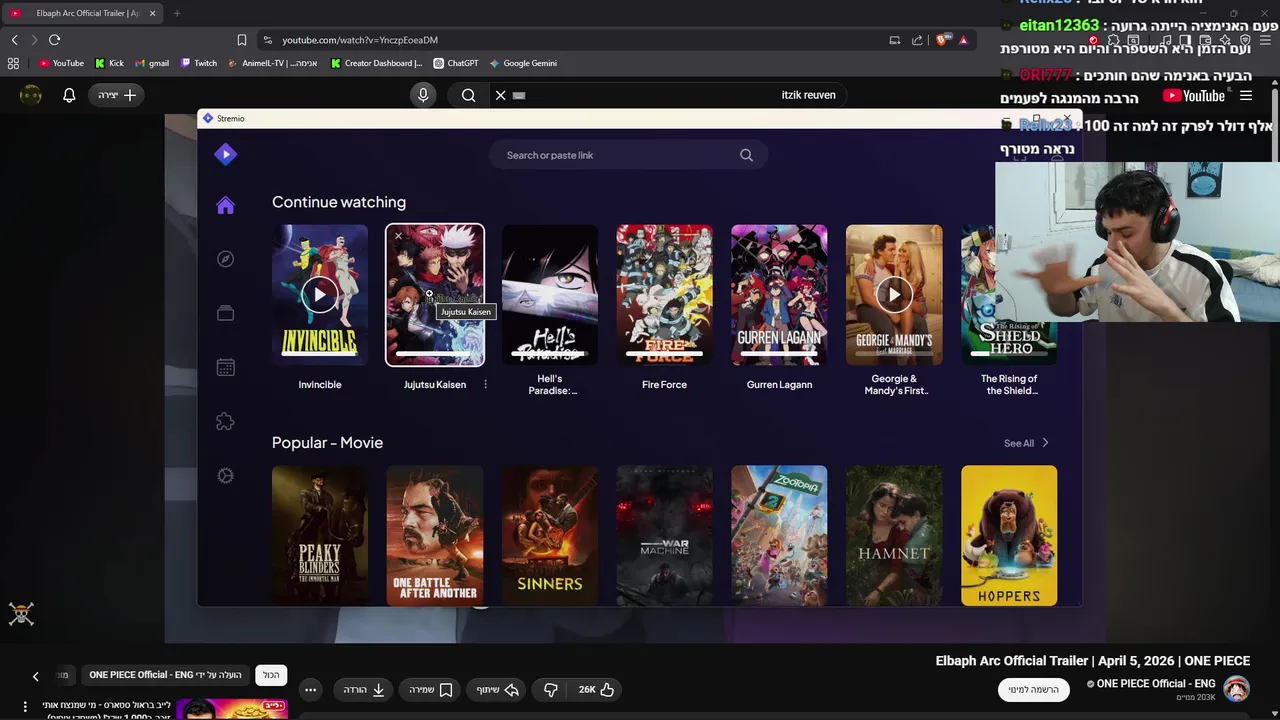Open the Discover compass icon in Stremio sidebar
The image size is (1280, 720).
click(x=225, y=259)
